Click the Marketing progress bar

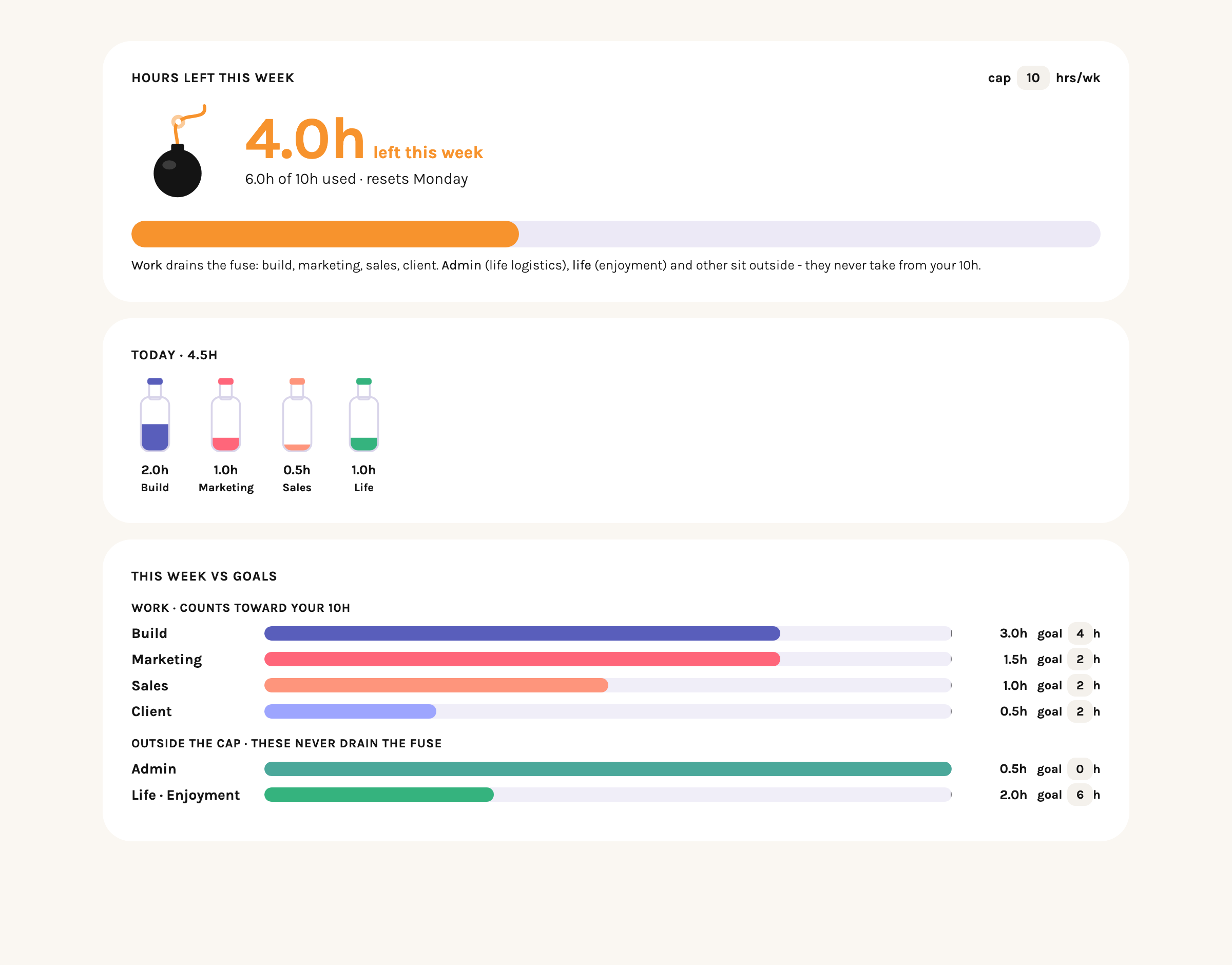[x=608, y=660]
